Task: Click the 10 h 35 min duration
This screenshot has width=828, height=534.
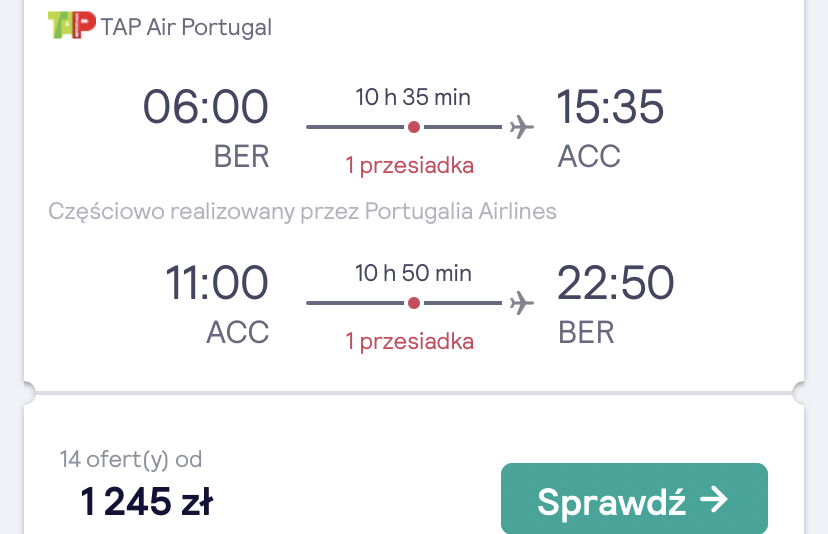Action: point(413,97)
